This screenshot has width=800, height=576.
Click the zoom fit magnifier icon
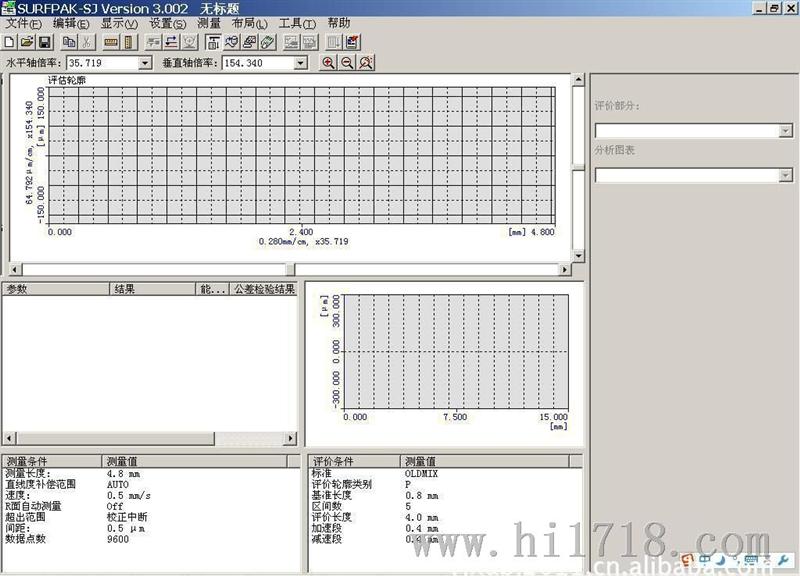(366, 63)
